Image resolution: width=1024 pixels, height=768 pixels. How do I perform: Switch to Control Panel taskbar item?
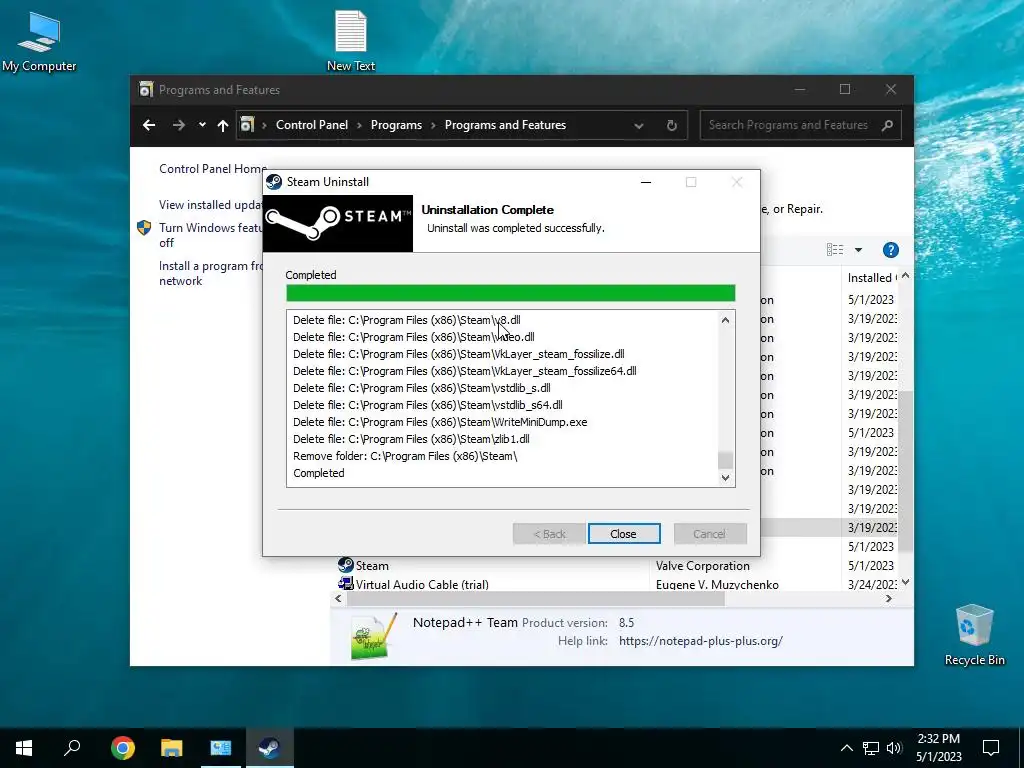[221, 748]
